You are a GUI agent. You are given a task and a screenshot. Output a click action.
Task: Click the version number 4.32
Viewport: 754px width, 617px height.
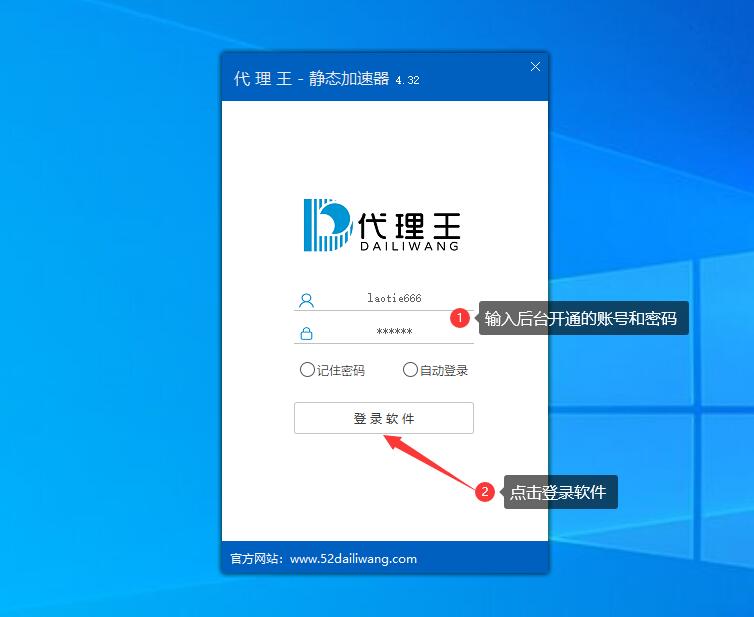point(407,80)
